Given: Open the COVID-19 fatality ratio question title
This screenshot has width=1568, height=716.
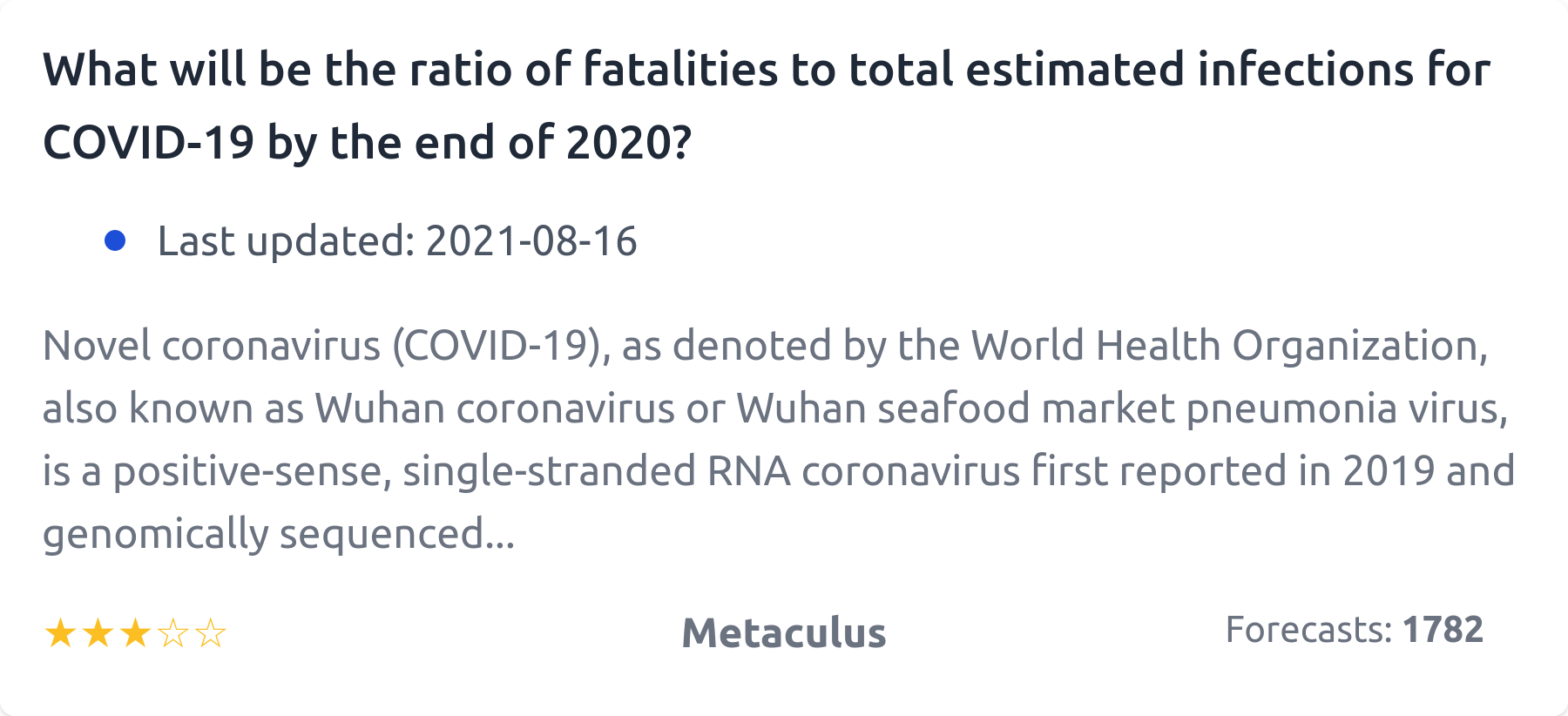Looking at the screenshot, I should tap(767, 70).
